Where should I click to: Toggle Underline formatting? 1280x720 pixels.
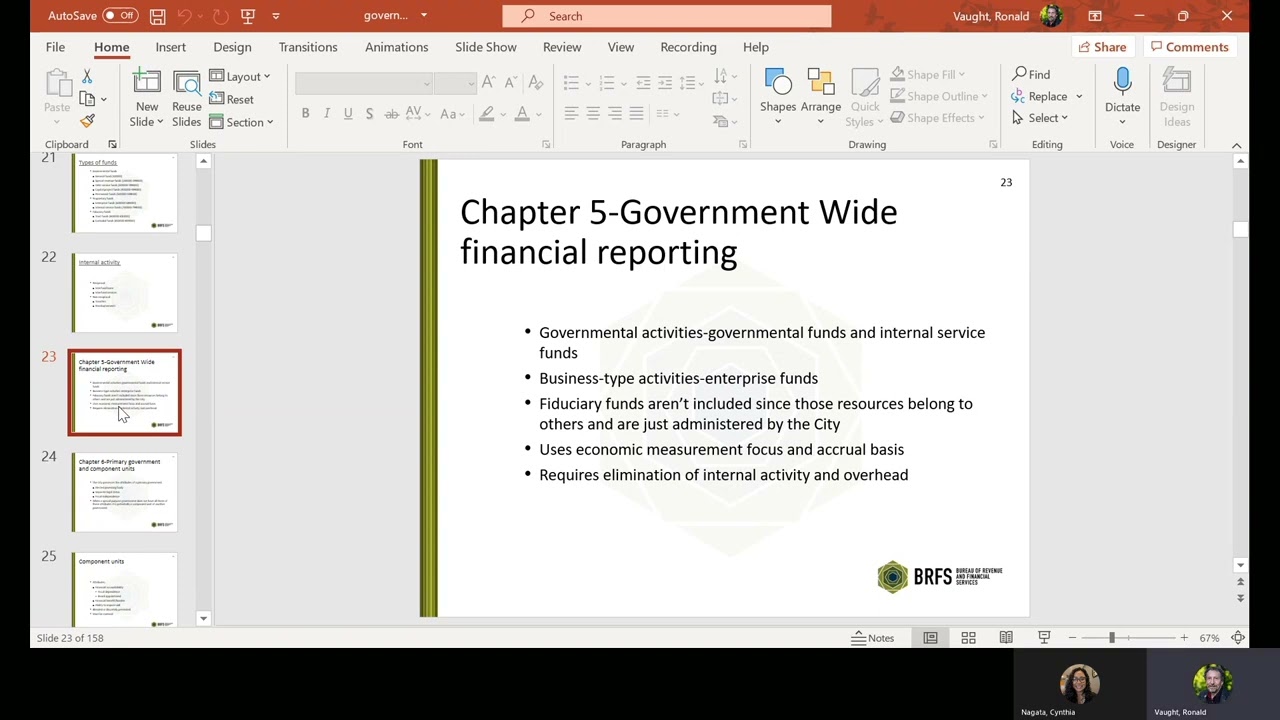click(348, 114)
